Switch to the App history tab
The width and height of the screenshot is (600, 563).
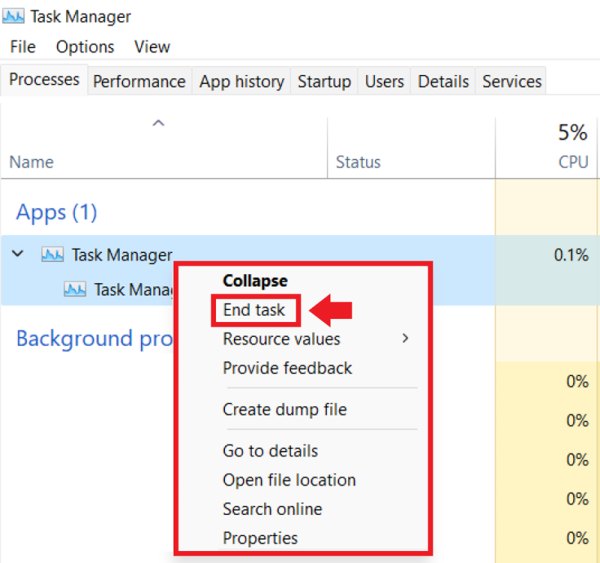click(x=241, y=82)
